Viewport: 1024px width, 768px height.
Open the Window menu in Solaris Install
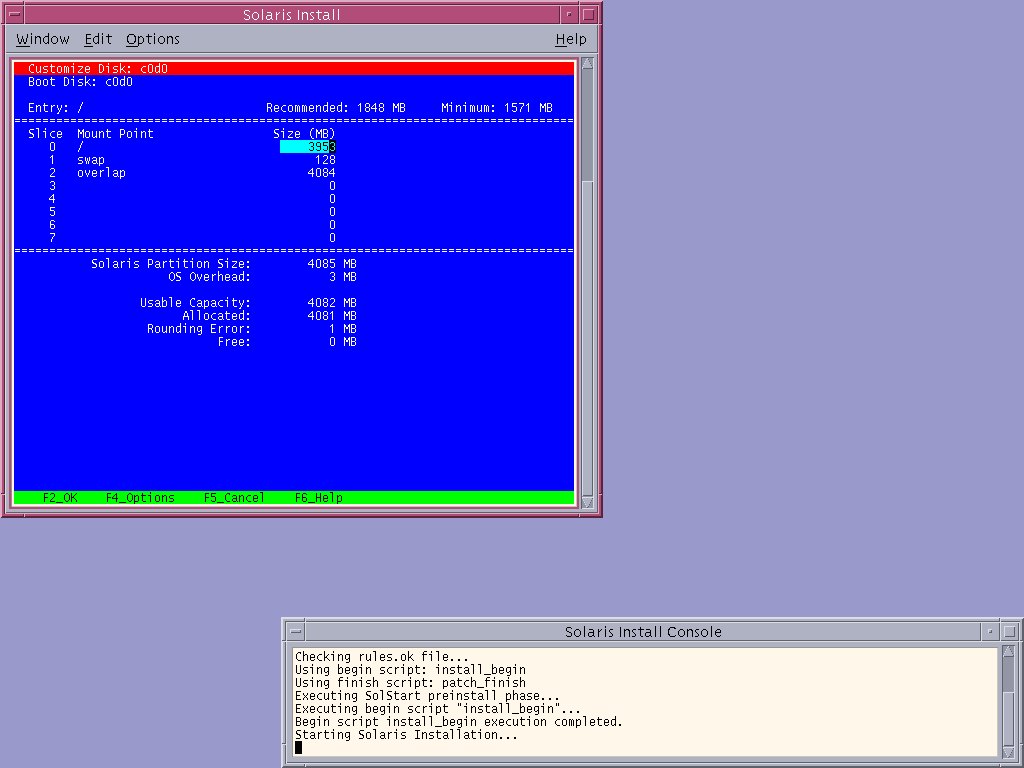42,39
